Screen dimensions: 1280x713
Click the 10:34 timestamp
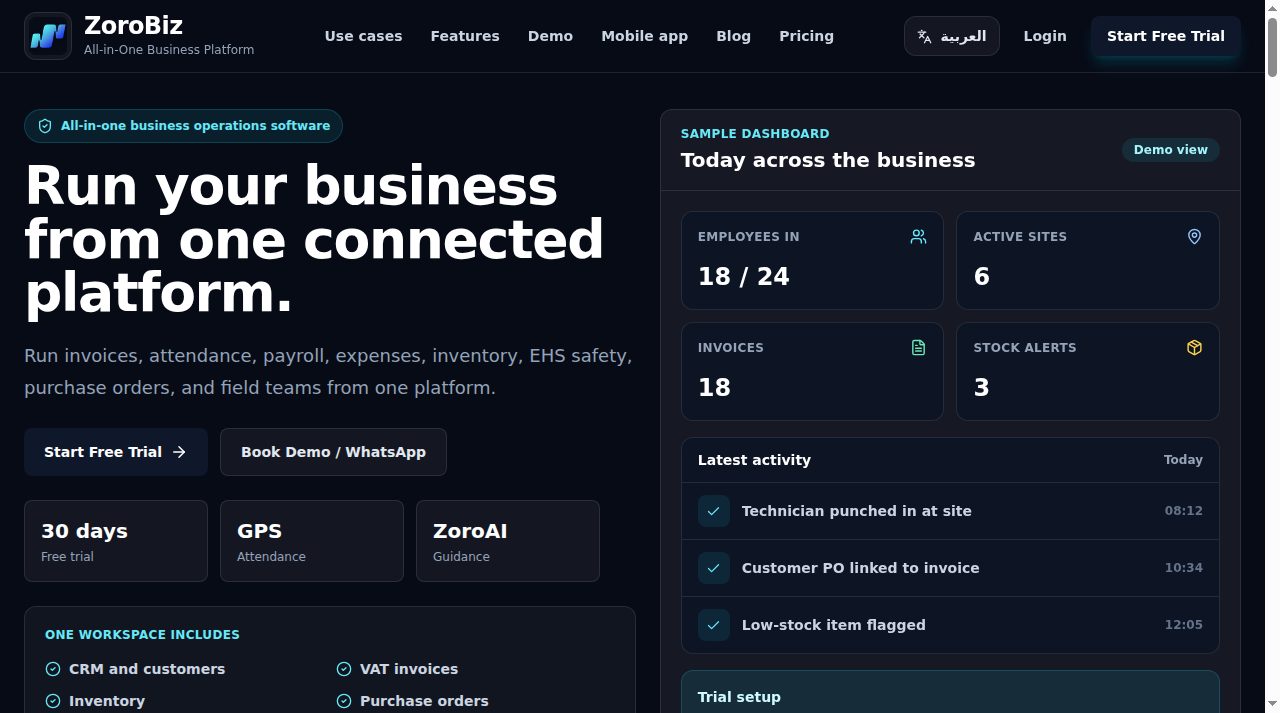tap(1184, 568)
